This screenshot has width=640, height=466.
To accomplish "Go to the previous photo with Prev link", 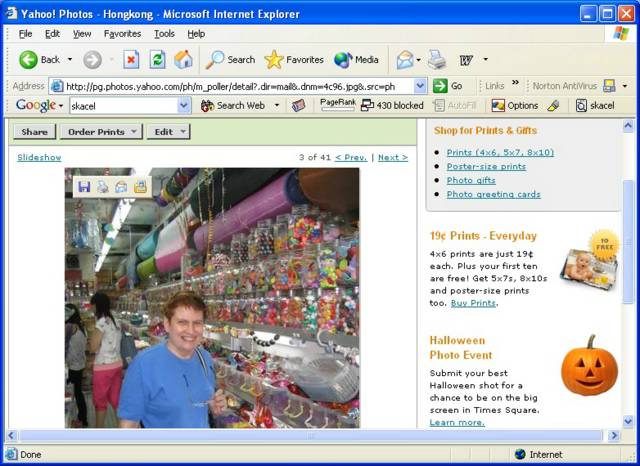I will click(x=351, y=158).
